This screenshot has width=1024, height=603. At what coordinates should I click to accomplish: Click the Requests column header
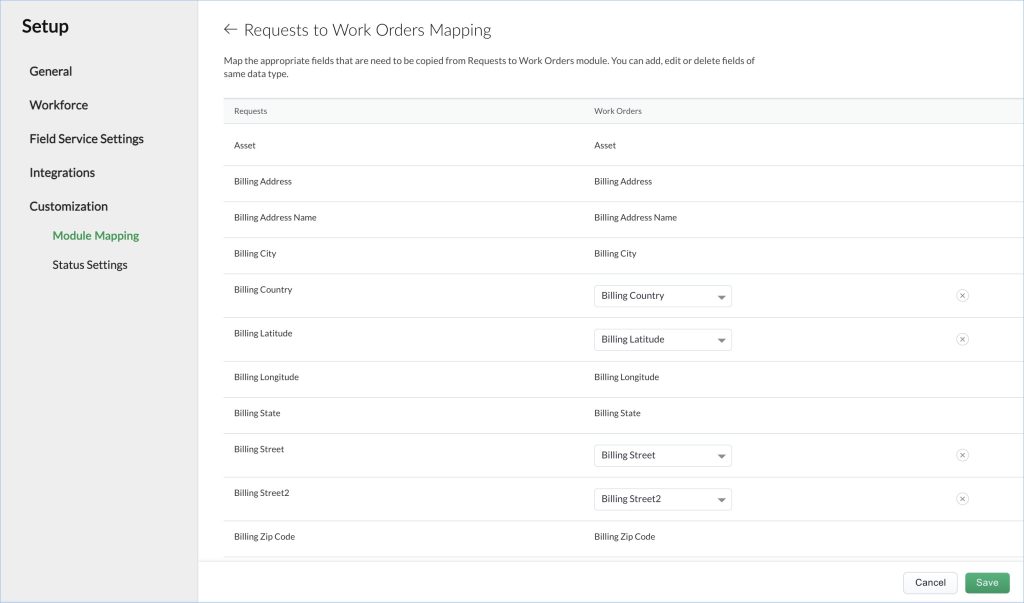[249, 111]
